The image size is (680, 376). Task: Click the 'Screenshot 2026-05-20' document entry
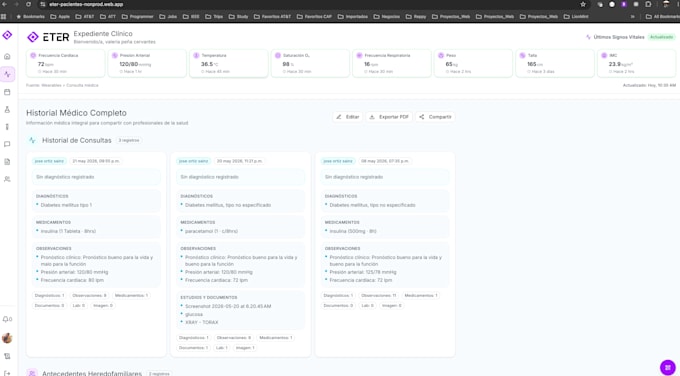[x=228, y=306]
